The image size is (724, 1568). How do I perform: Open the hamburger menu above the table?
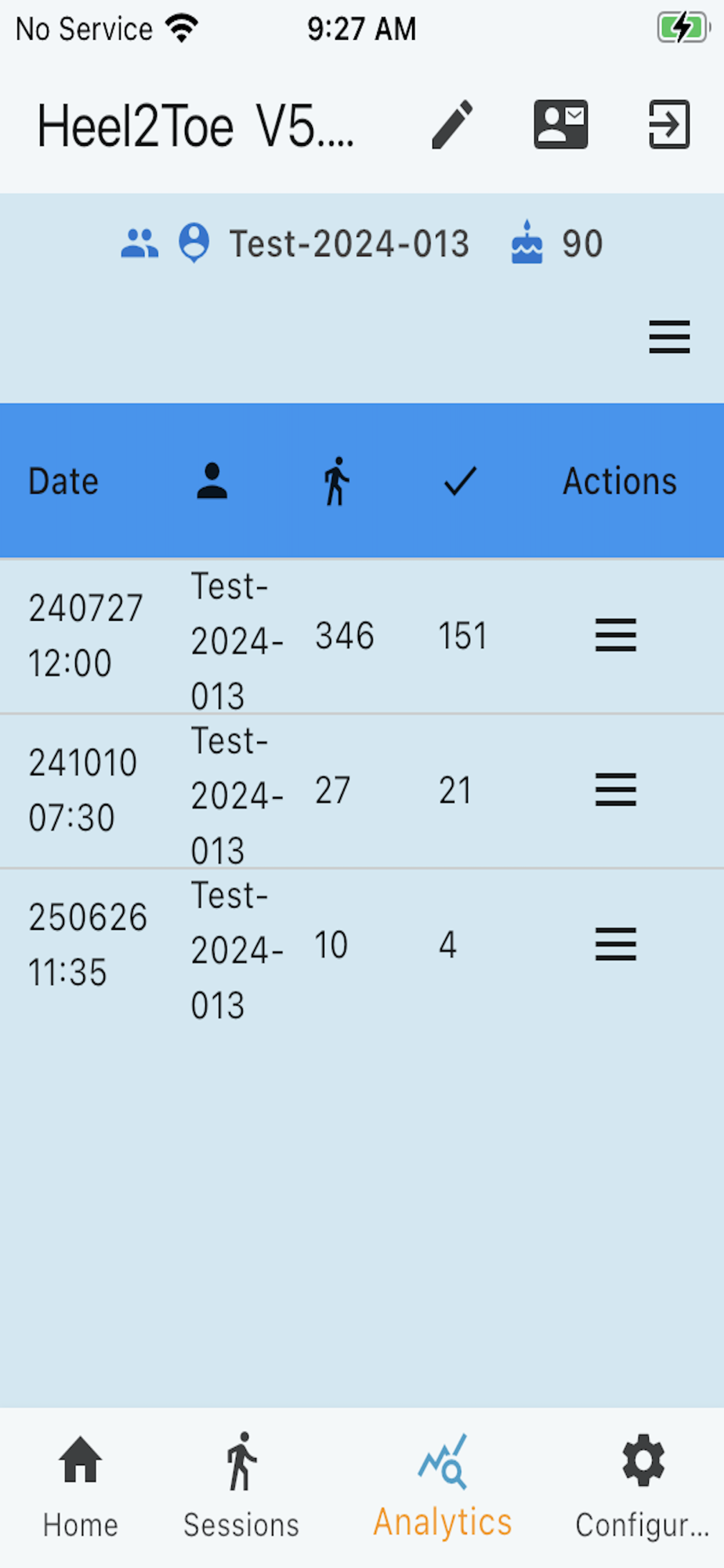(669, 337)
